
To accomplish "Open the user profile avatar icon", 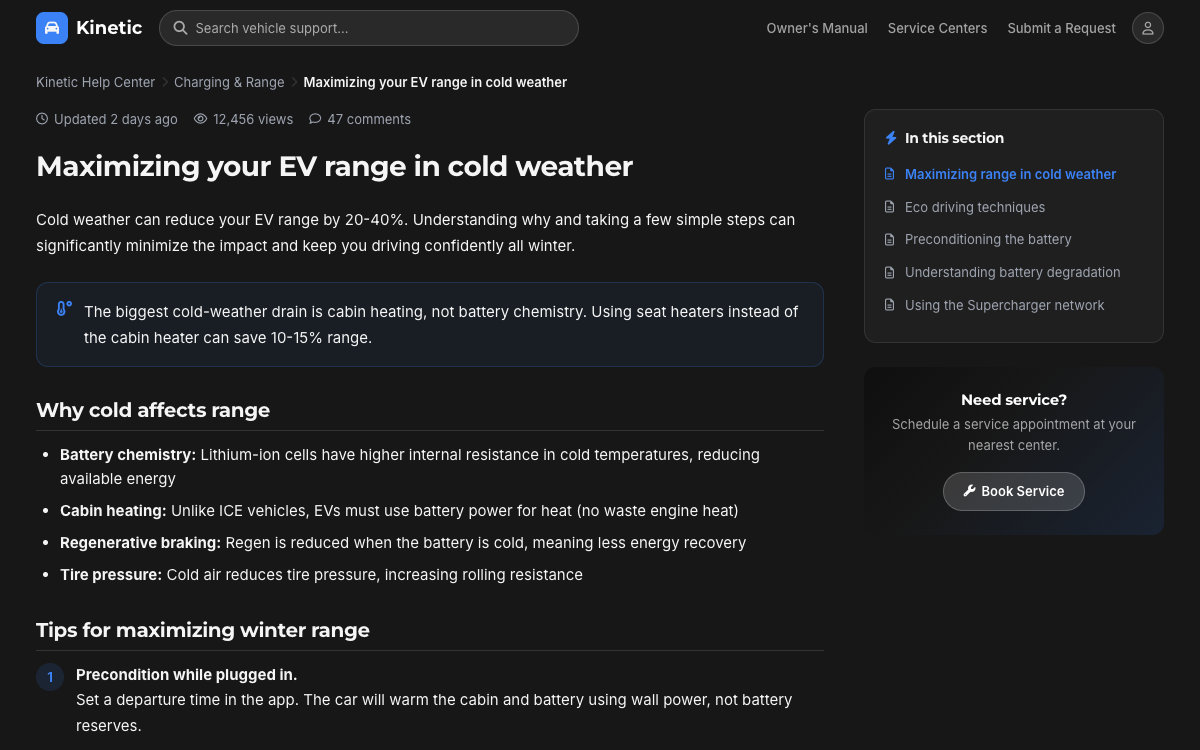I will pyautogui.click(x=1148, y=28).
